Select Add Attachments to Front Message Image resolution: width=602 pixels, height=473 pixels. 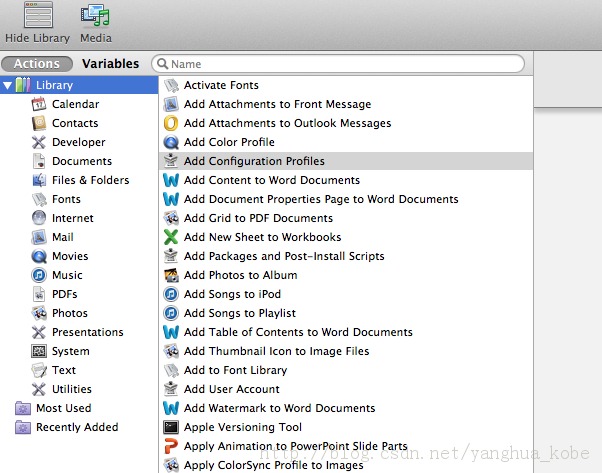point(346,104)
